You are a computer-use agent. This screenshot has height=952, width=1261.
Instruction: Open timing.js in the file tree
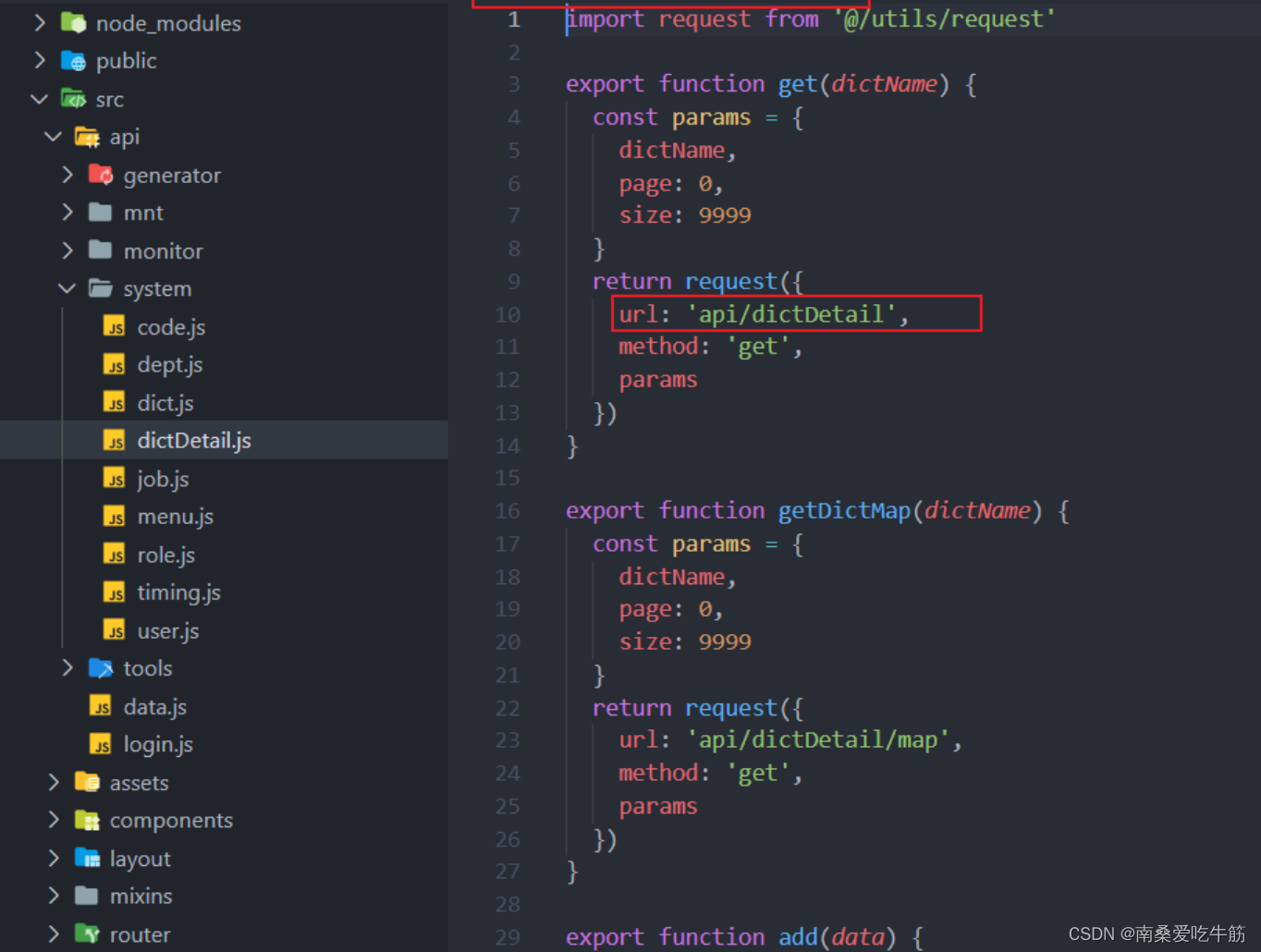pos(179,592)
